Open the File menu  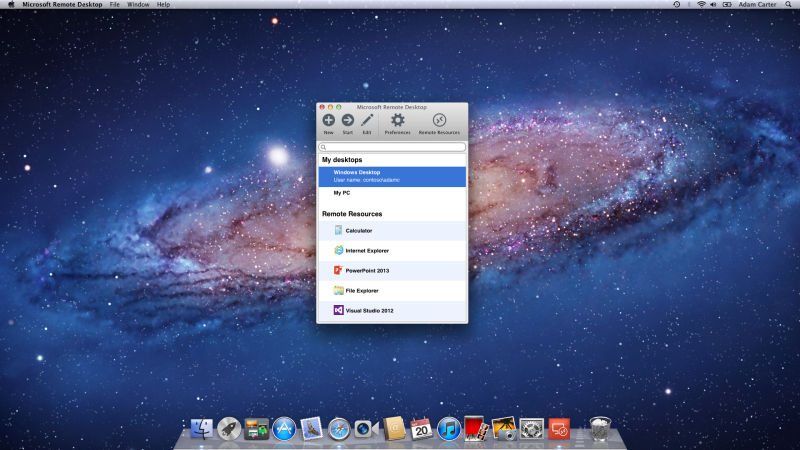[x=115, y=4]
